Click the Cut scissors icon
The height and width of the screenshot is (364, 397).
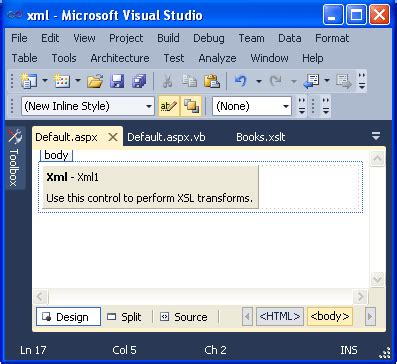click(167, 81)
